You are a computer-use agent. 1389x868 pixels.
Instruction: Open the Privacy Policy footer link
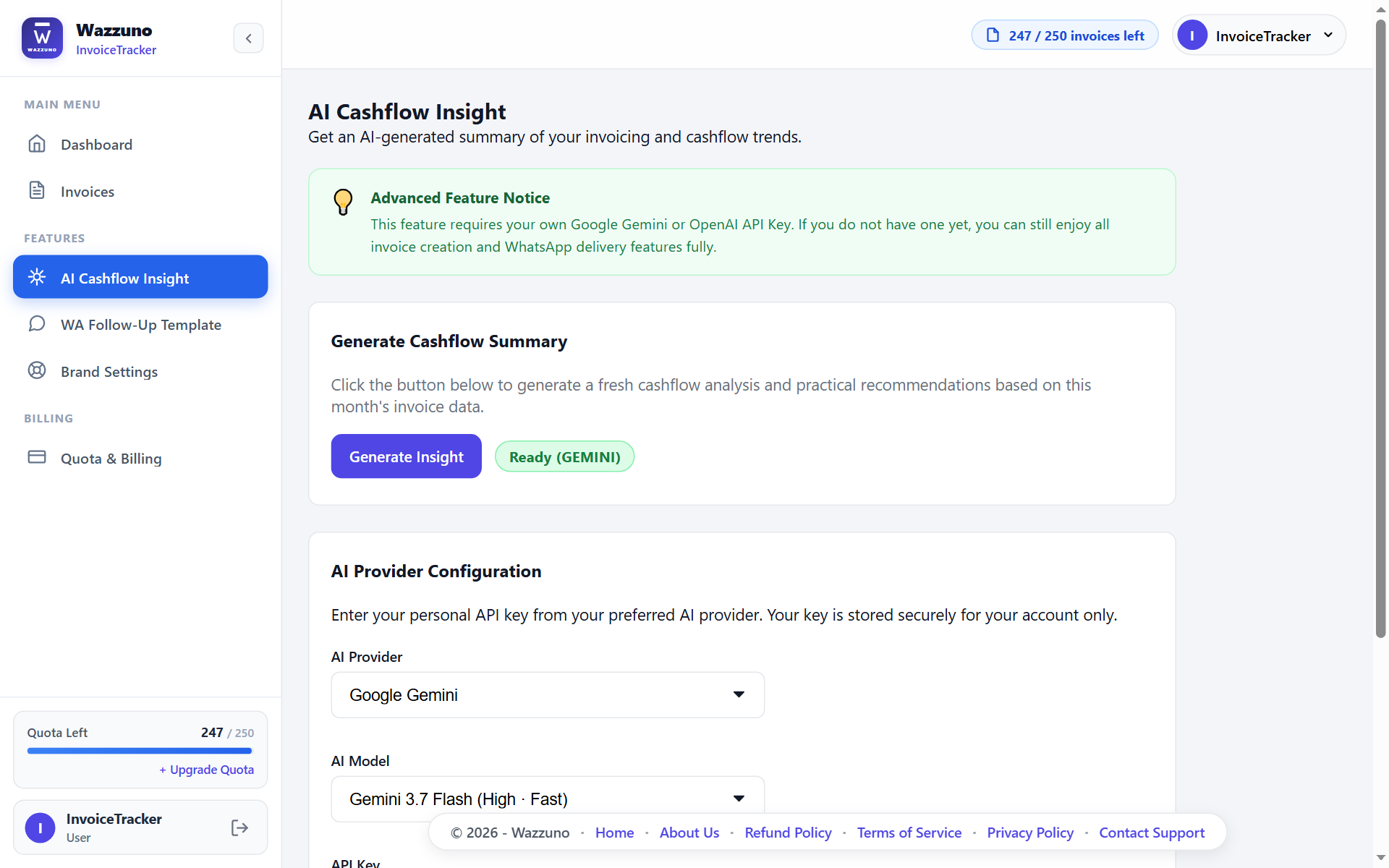pos(1029,833)
